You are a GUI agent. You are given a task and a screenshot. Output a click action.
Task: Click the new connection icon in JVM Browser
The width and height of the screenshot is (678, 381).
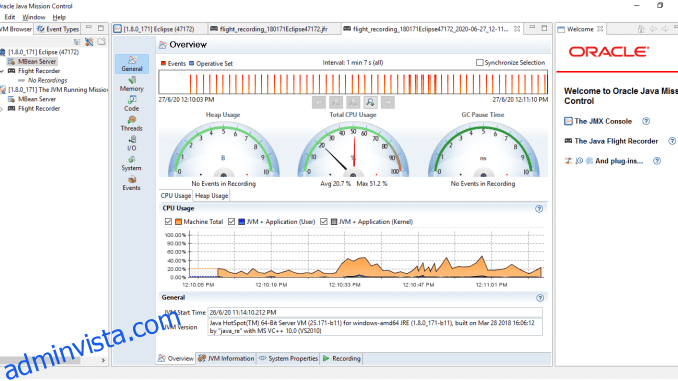pos(89,42)
